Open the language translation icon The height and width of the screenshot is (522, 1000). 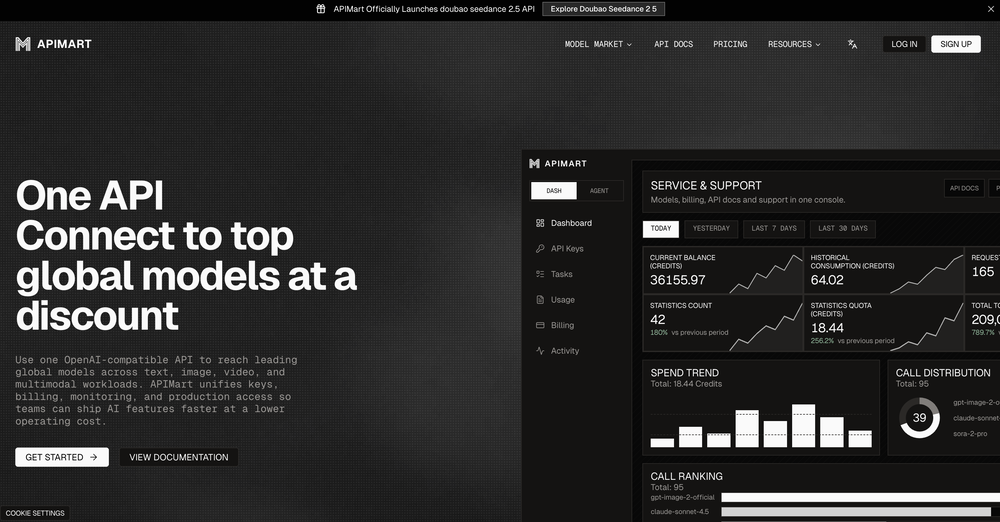point(852,44)
